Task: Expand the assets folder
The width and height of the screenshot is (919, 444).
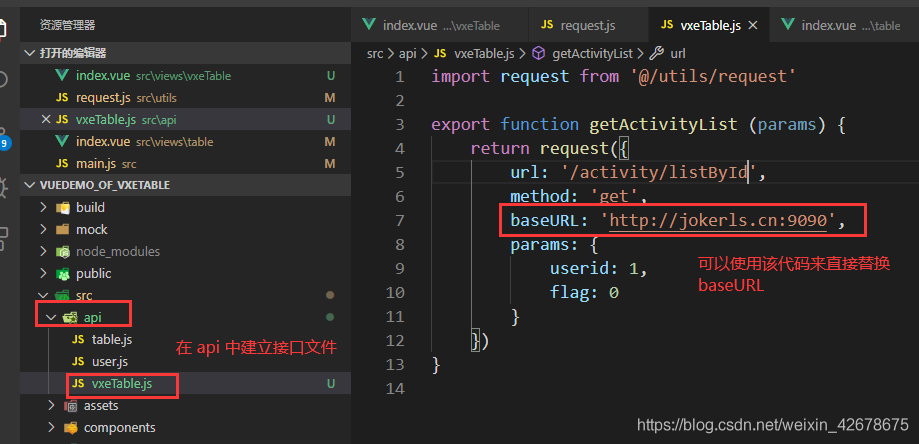Action: click(x=51, y=405)
